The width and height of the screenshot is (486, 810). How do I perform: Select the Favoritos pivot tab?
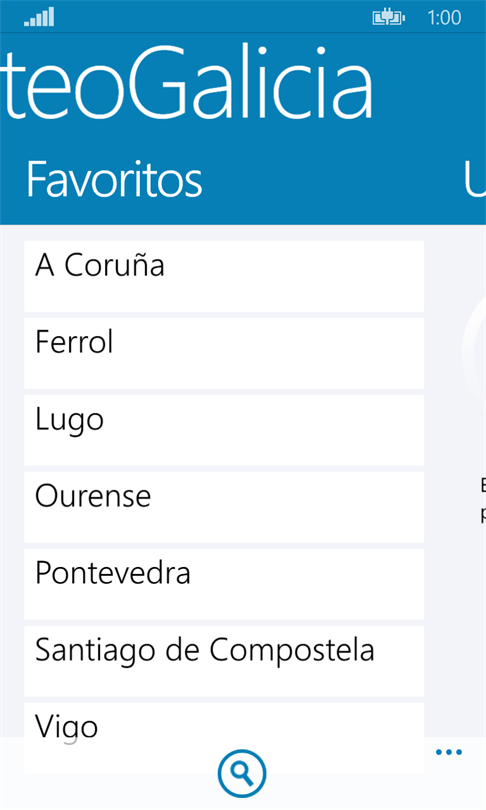114,179
